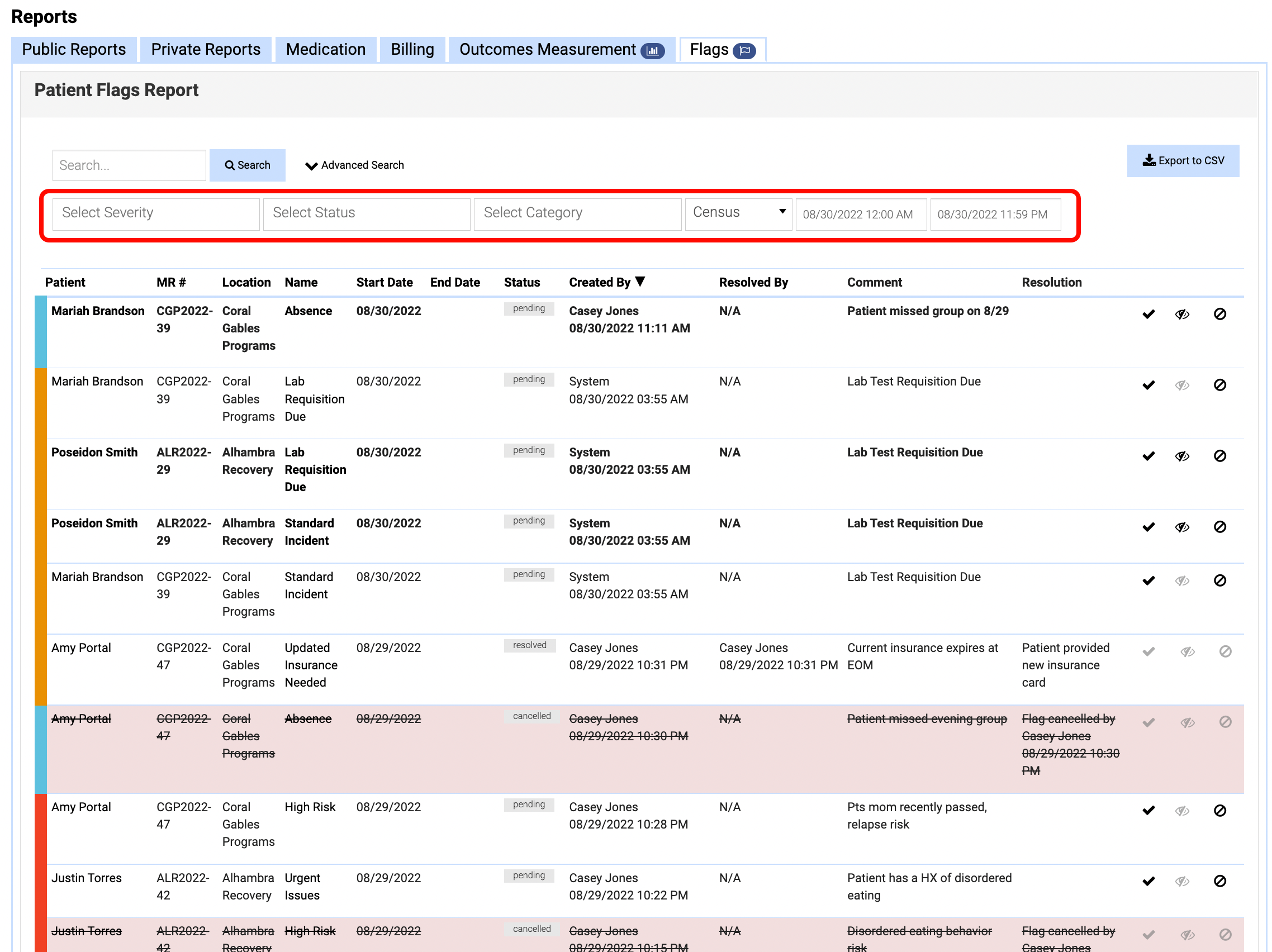Open the Select Status dropdown
Viewport: 1272px width, 952px height.
click(x=367, y=214)
